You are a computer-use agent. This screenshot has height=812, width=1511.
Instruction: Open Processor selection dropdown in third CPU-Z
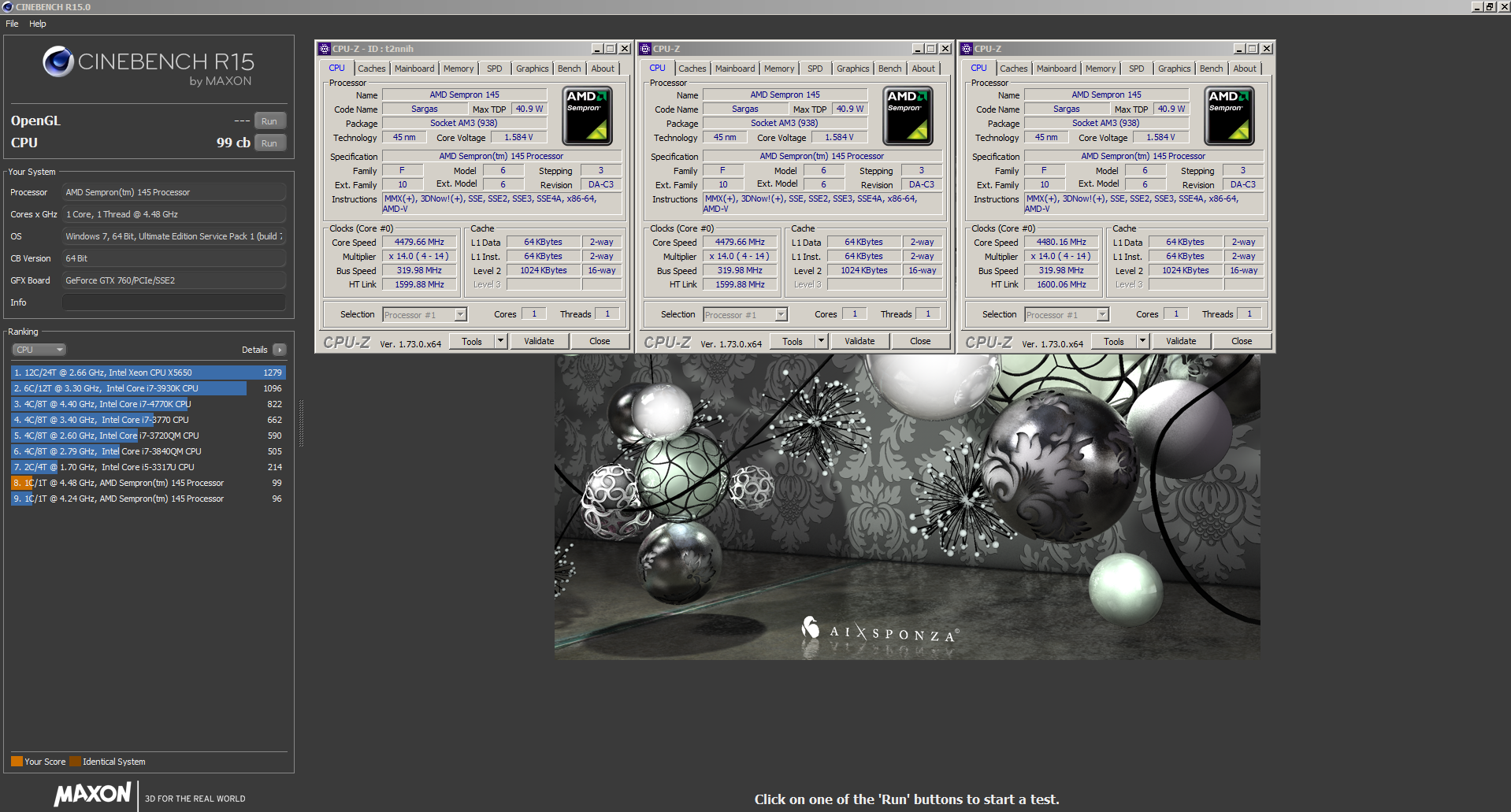(1067, 315)
